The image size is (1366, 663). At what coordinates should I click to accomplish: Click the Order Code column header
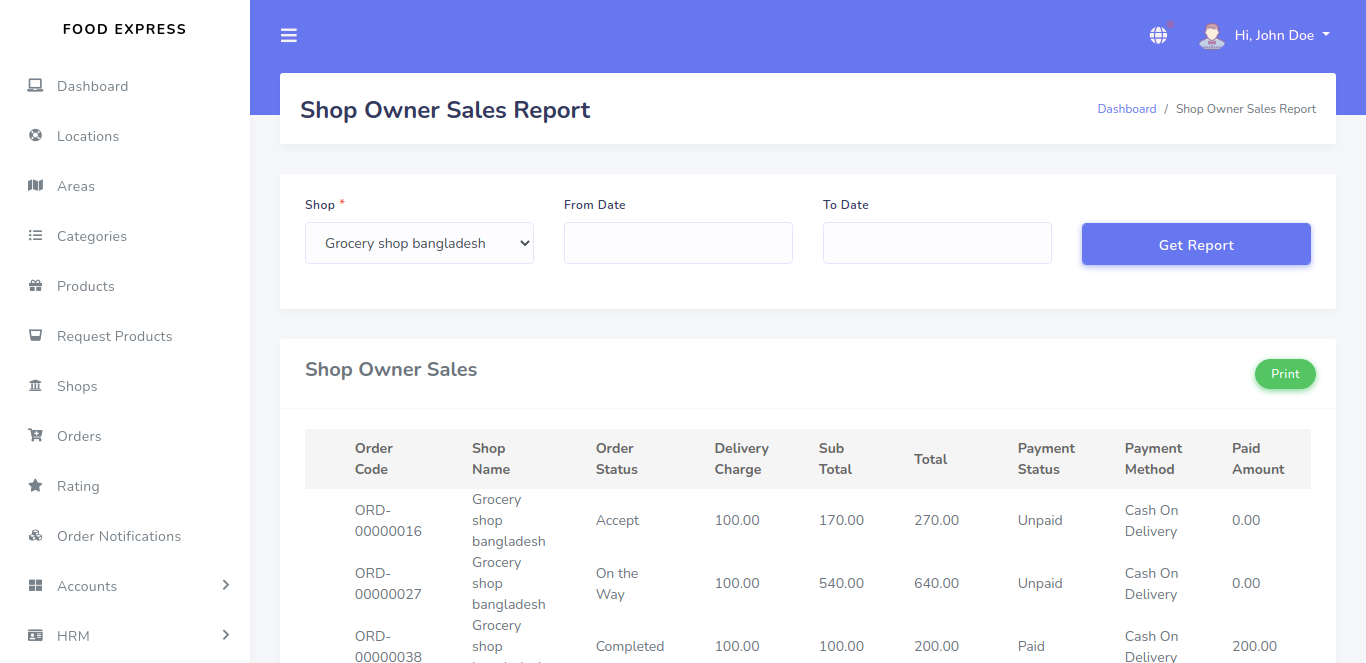[x=373, y=459]
